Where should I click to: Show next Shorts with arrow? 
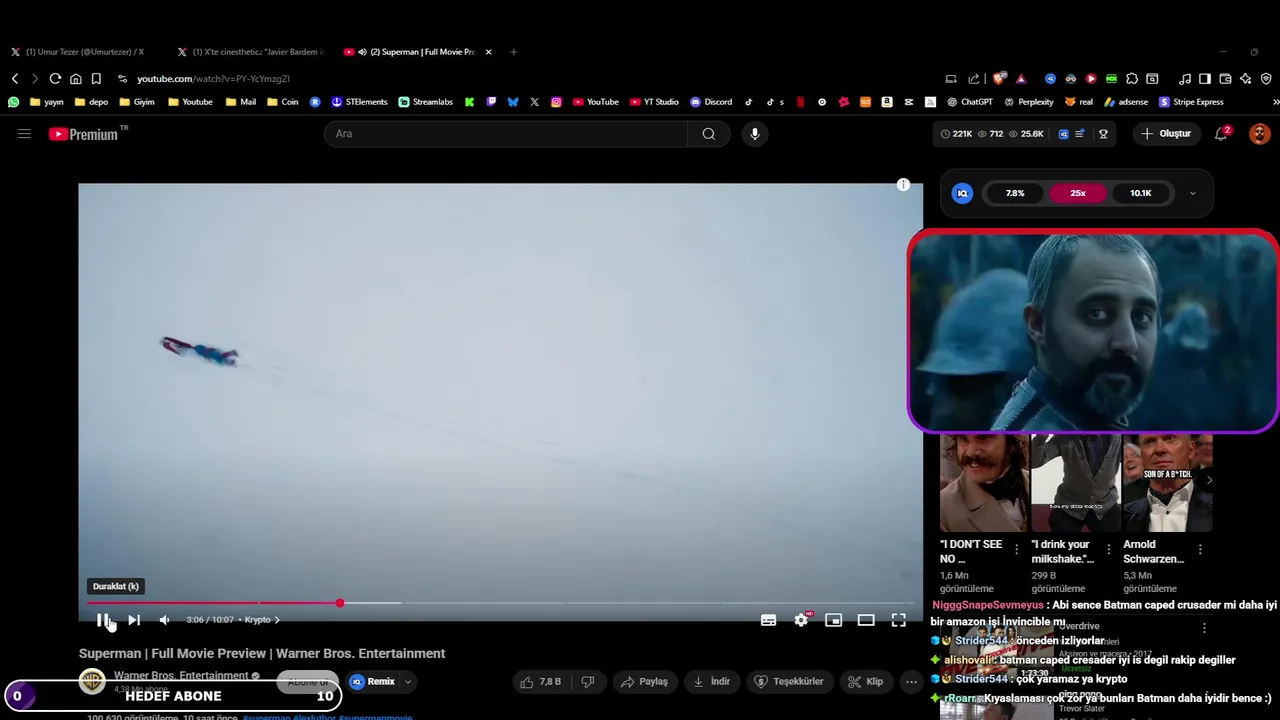pyautogui.click(x=1209, y=480)
